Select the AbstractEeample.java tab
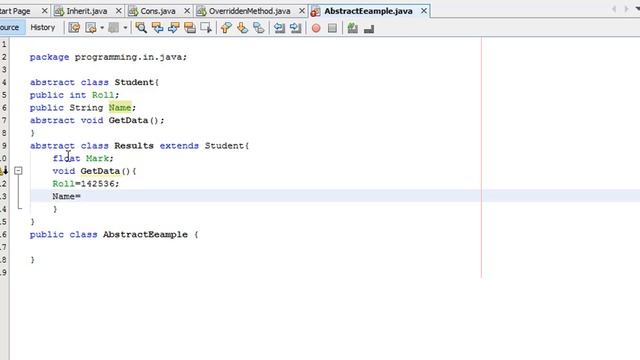This screenshot has width=640, height=360. pos(368,11)
